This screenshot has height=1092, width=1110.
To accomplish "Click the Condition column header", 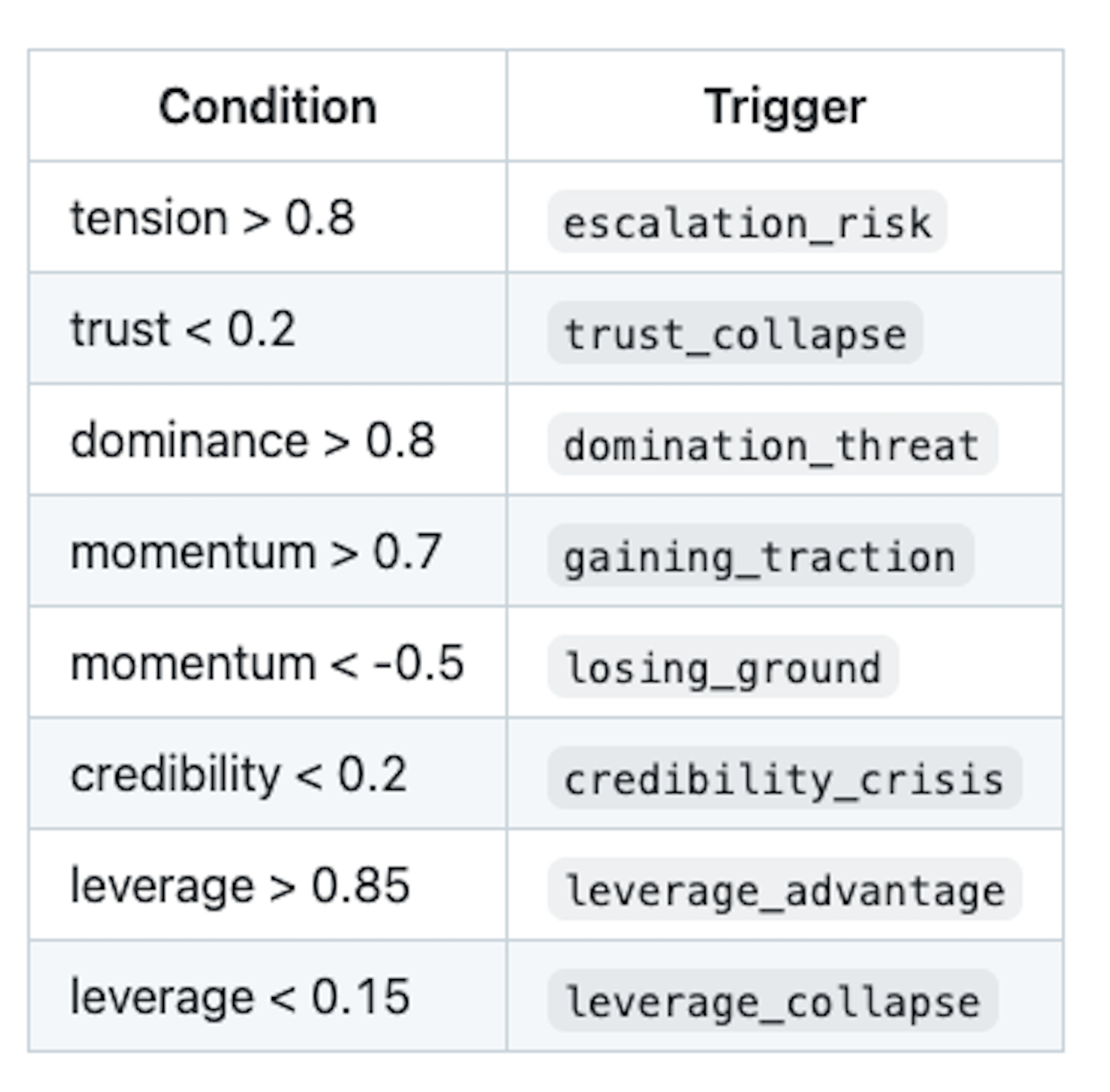I will click(x=268, y=106).
